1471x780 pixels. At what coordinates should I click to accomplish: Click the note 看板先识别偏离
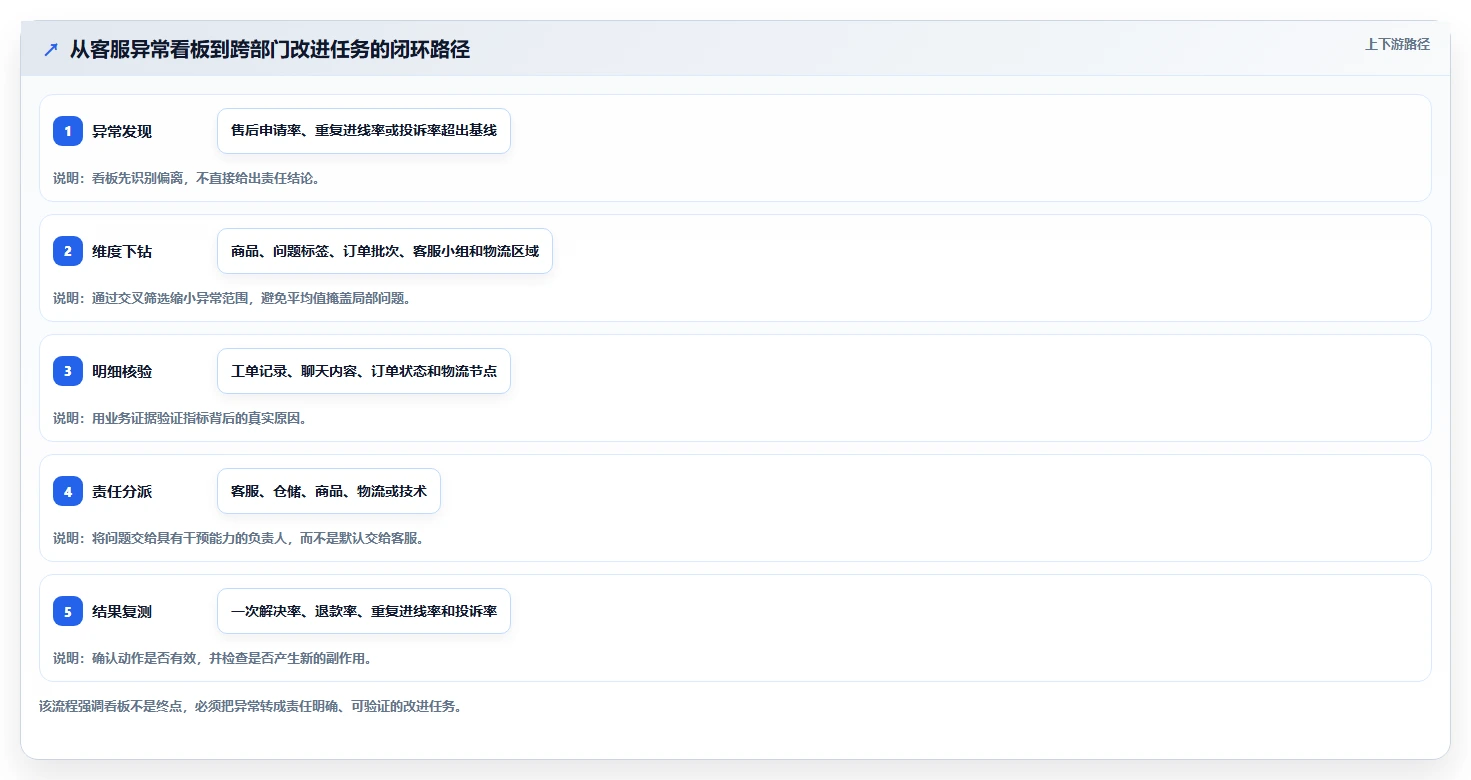(186, 178)
